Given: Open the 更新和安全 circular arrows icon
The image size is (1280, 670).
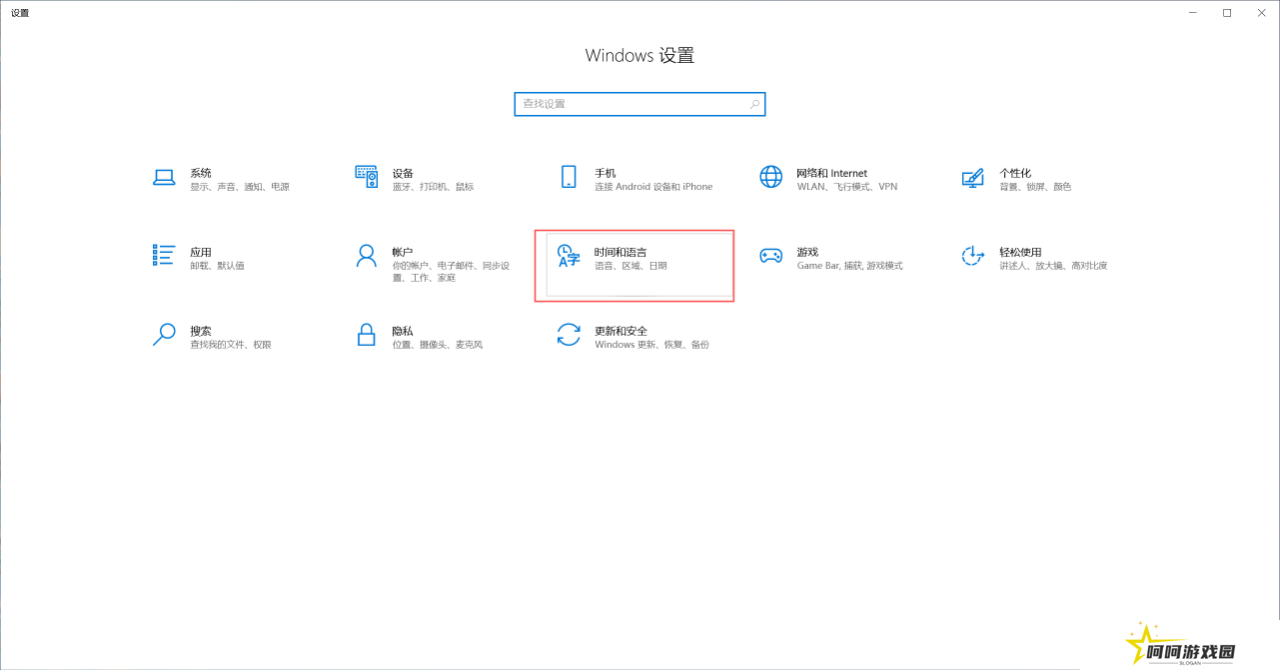Looking at the screenshot, I should coord(568,334).
